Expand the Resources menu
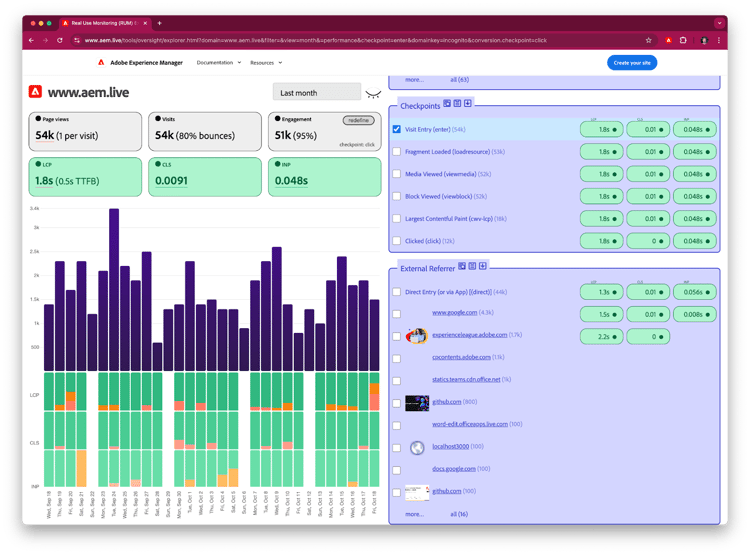 (x=266, y=63)
